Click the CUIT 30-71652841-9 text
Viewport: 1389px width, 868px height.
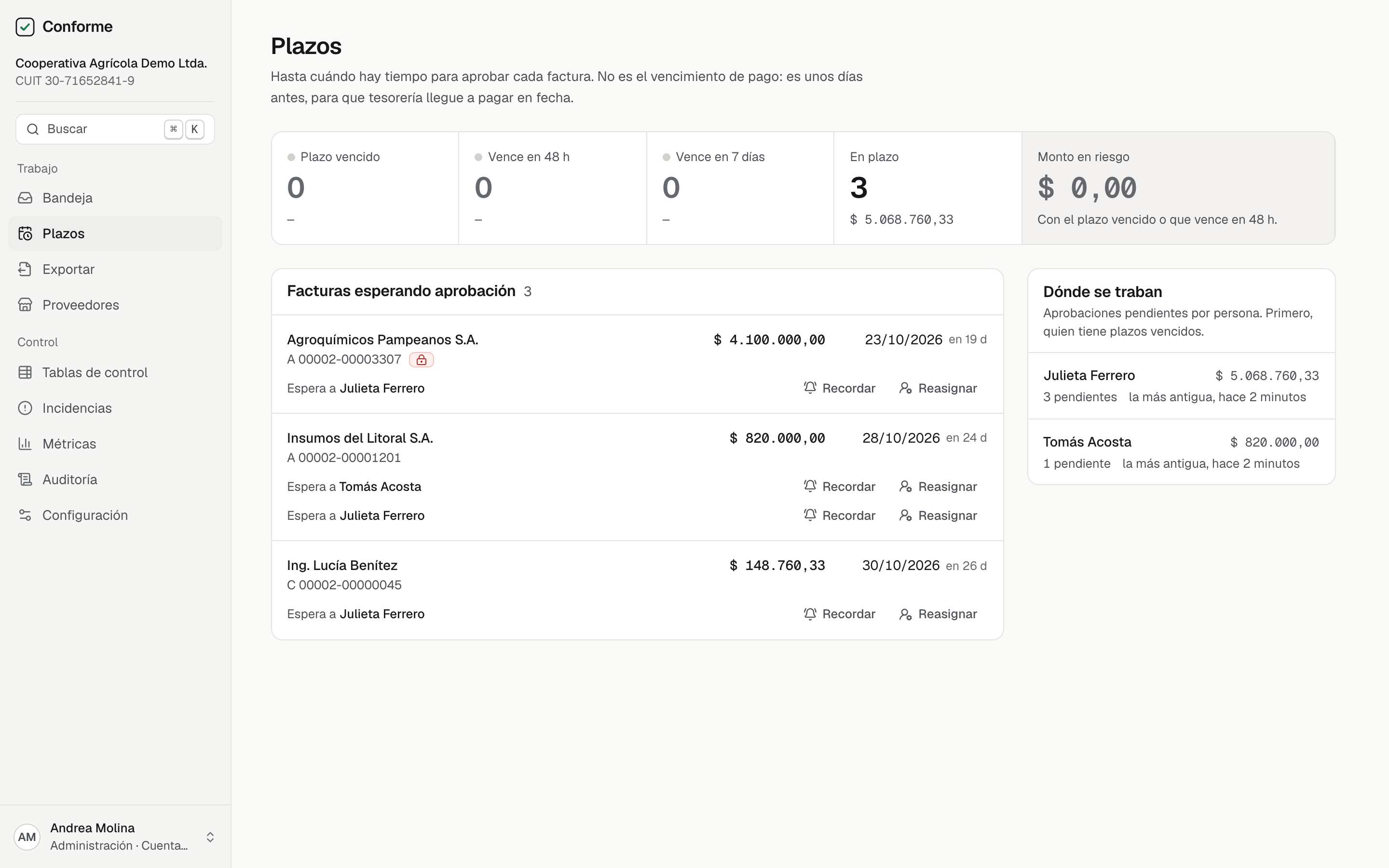pos(75,81)
